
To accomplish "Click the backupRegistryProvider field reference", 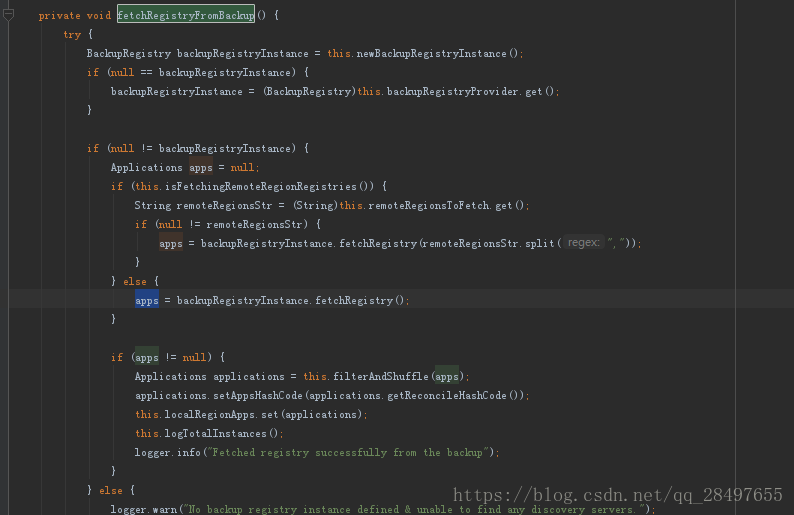I will coord(452,92).
